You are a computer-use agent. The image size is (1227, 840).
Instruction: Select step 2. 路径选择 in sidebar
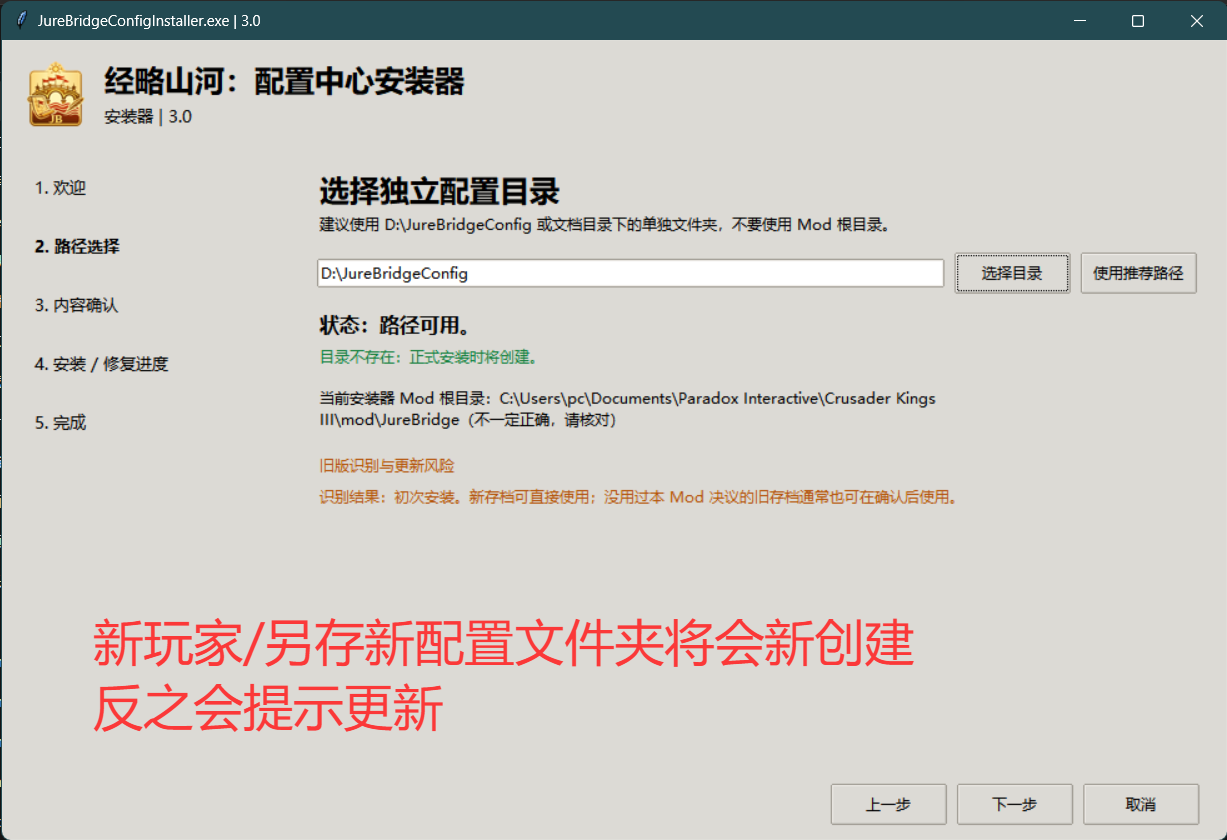(77, 246)
